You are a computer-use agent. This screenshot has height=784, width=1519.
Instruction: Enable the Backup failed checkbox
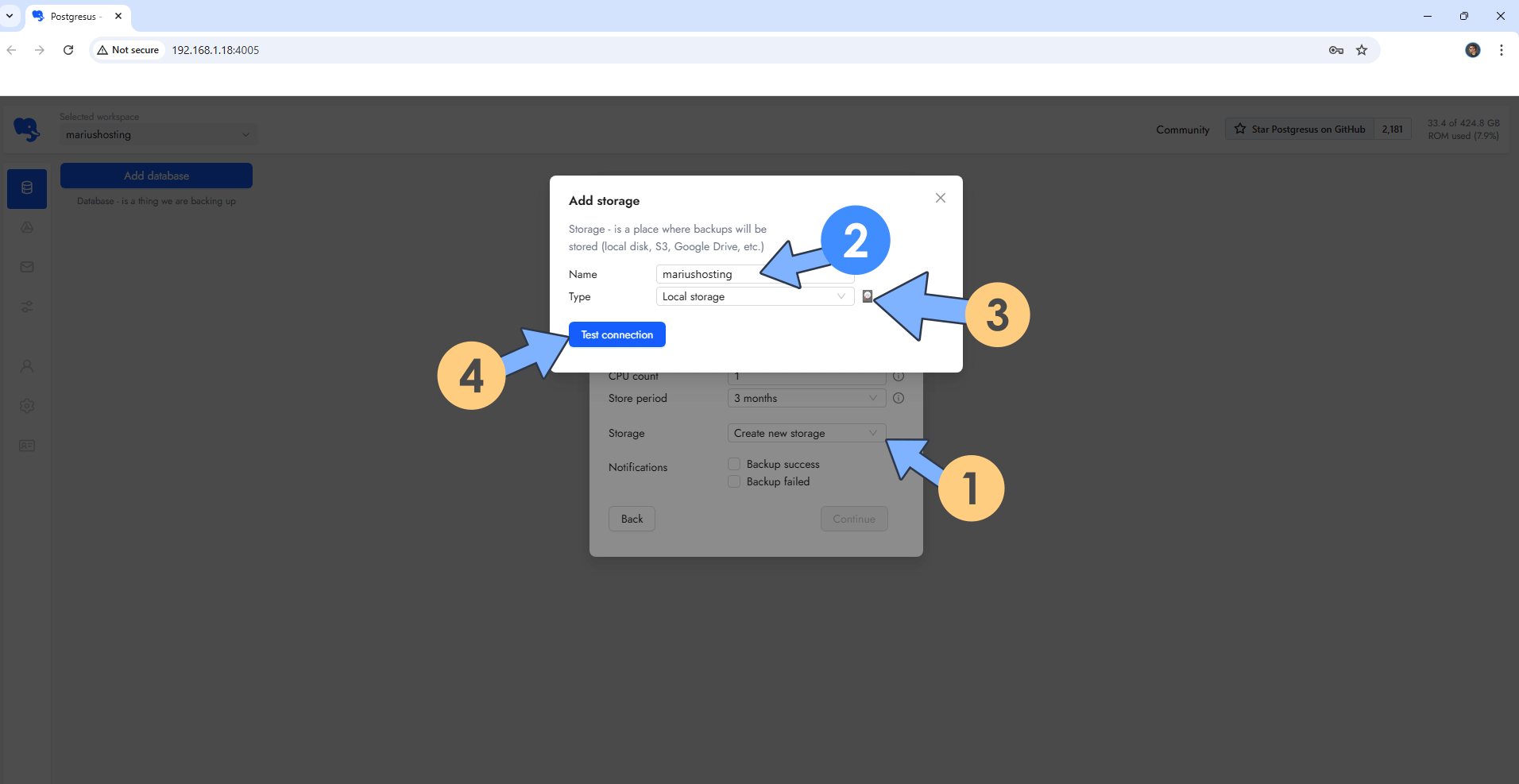click(734, 481)
